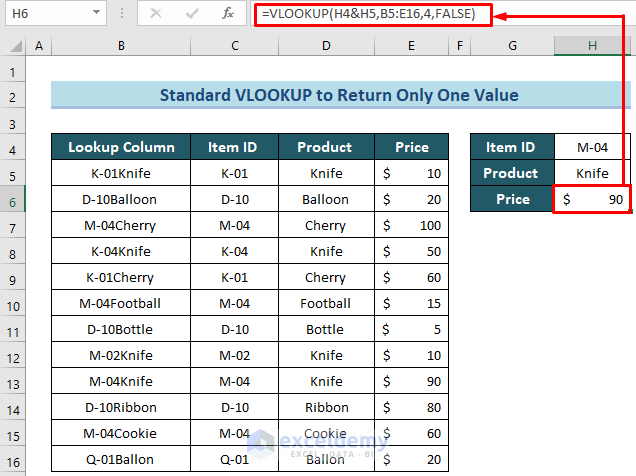The width and height of the screenshot is (636, 476).
Task: Select column A header
Action: coord(39,46)
